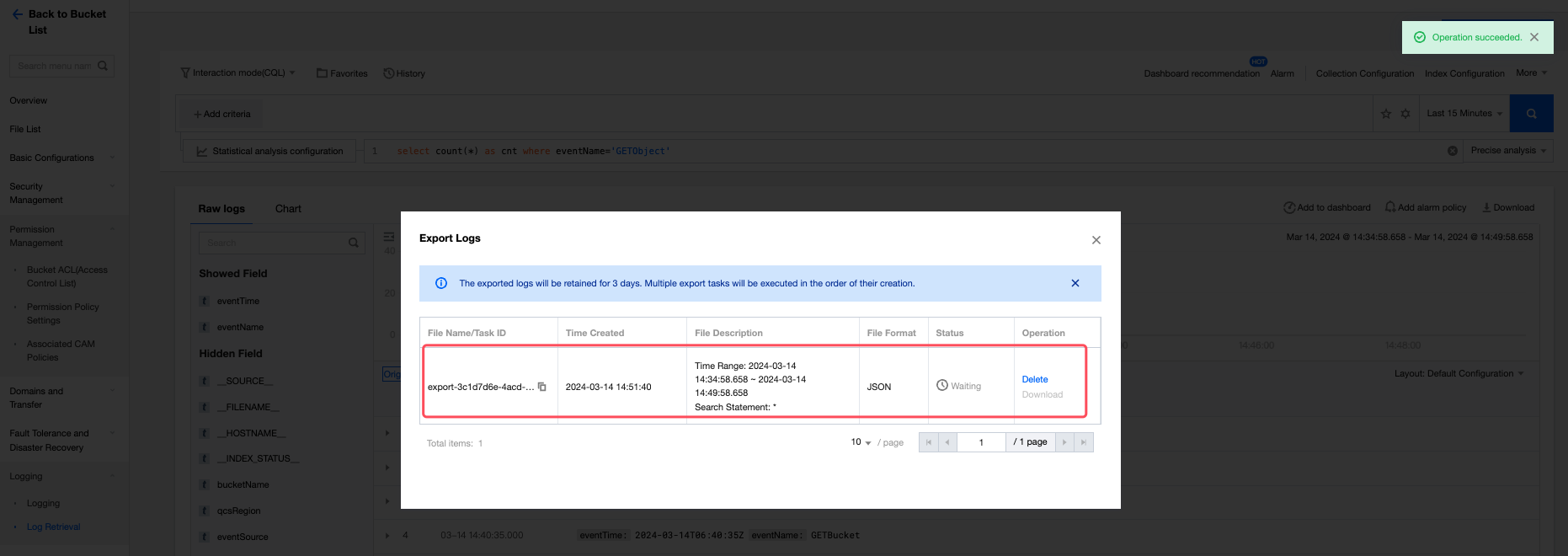Go to first page of export list

(x=929, y=442)
